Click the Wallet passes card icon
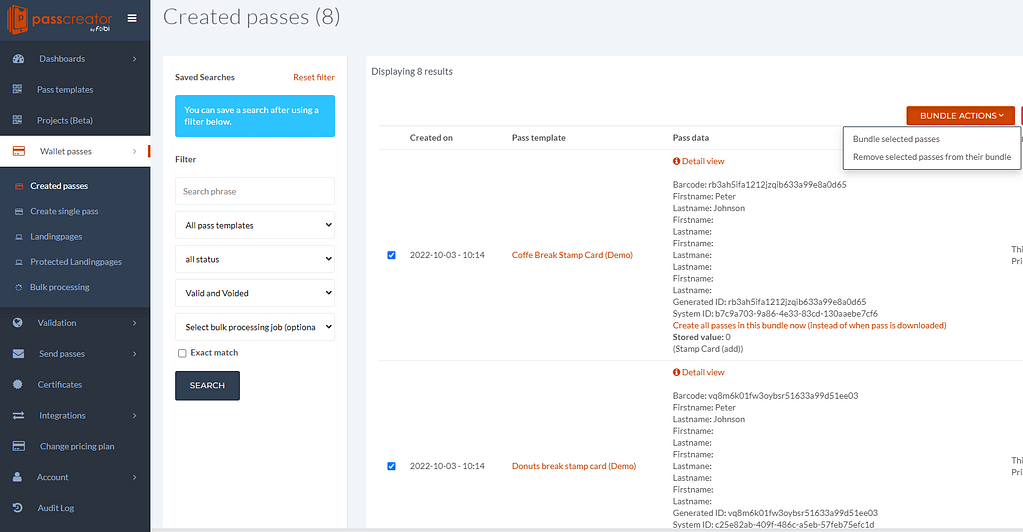The height and width of the screenshot is (532, 1023). click(x=19, y=151)
